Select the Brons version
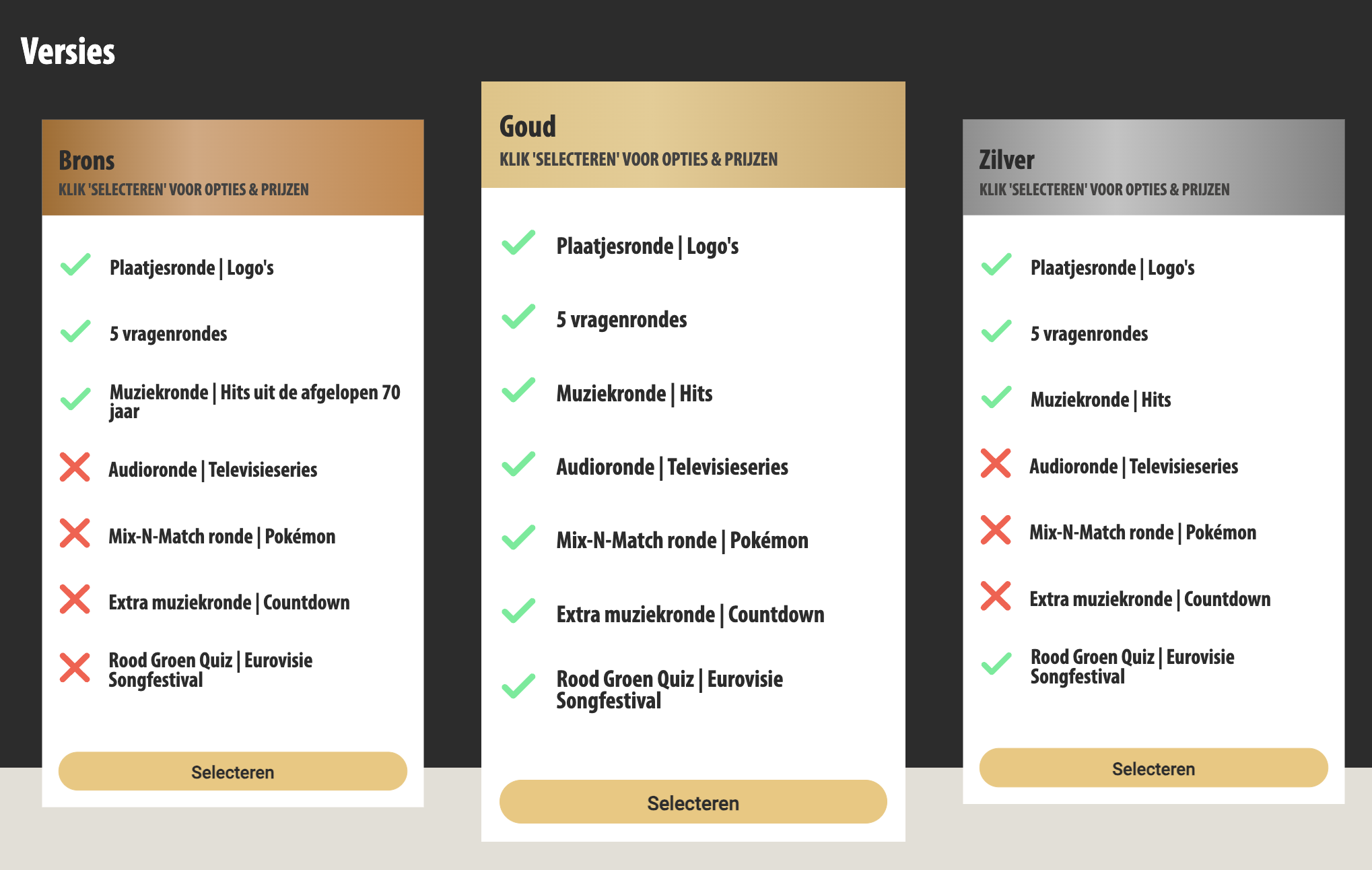The height and width of the screenshot is (870, 1372). [x=233, y=772]
